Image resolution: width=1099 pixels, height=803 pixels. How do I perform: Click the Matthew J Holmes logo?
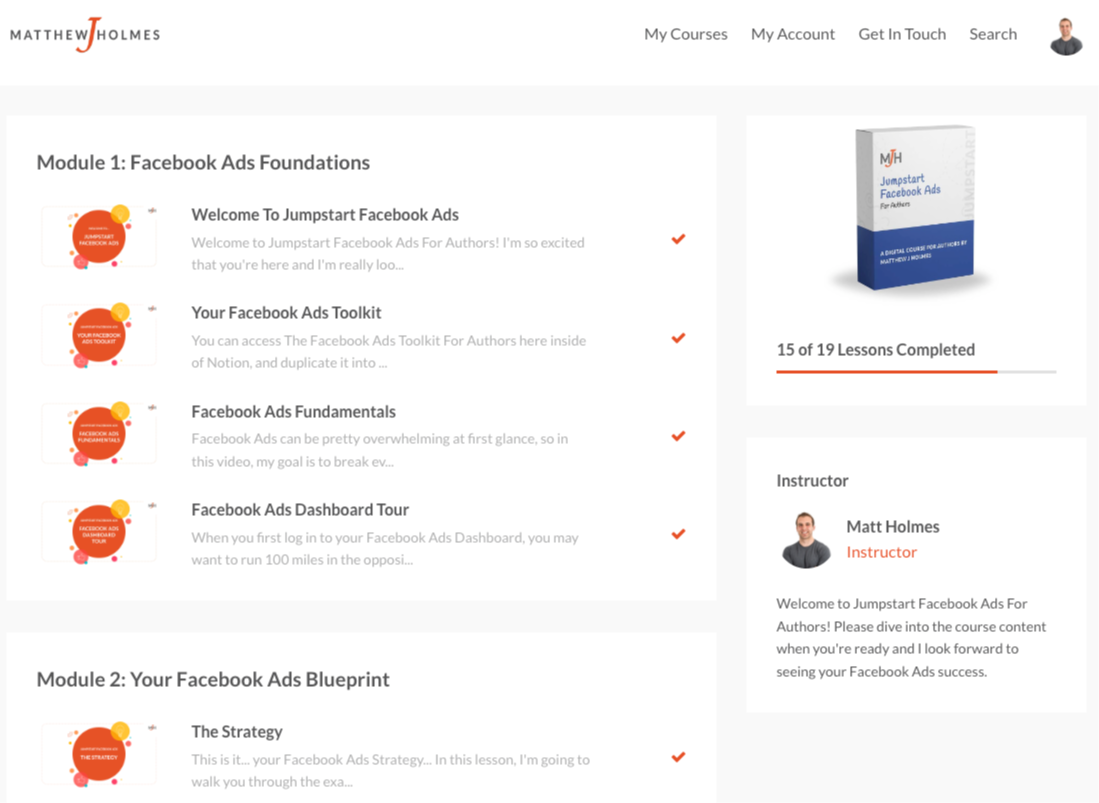[x=85, y=34]
